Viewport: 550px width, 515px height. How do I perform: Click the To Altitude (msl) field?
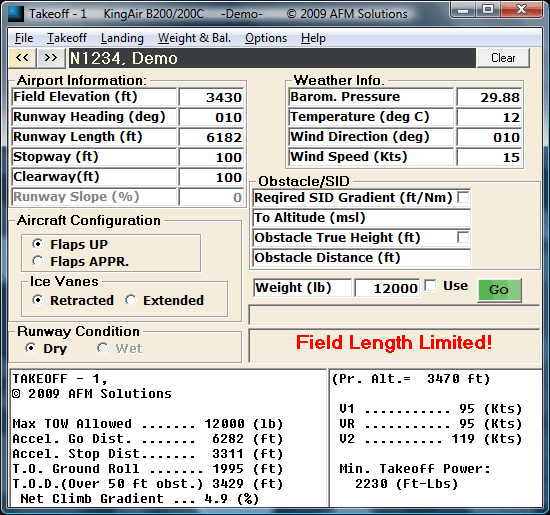tap(362, 218)
